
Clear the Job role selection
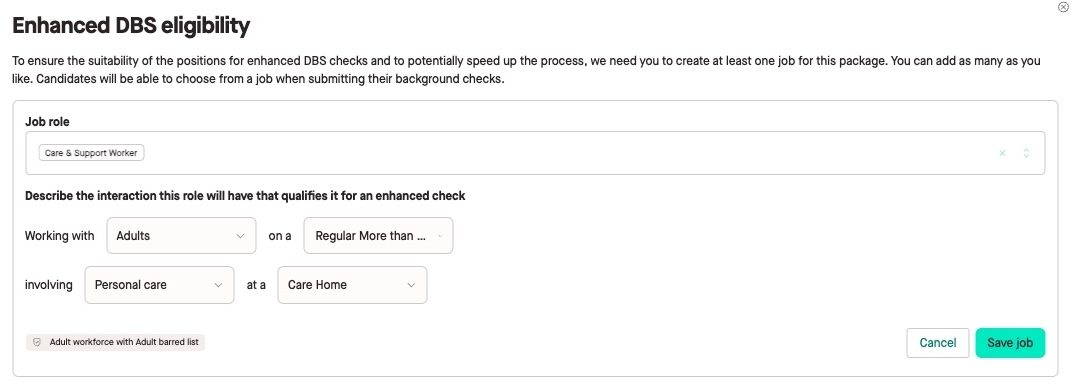(x=1002, y=153)
